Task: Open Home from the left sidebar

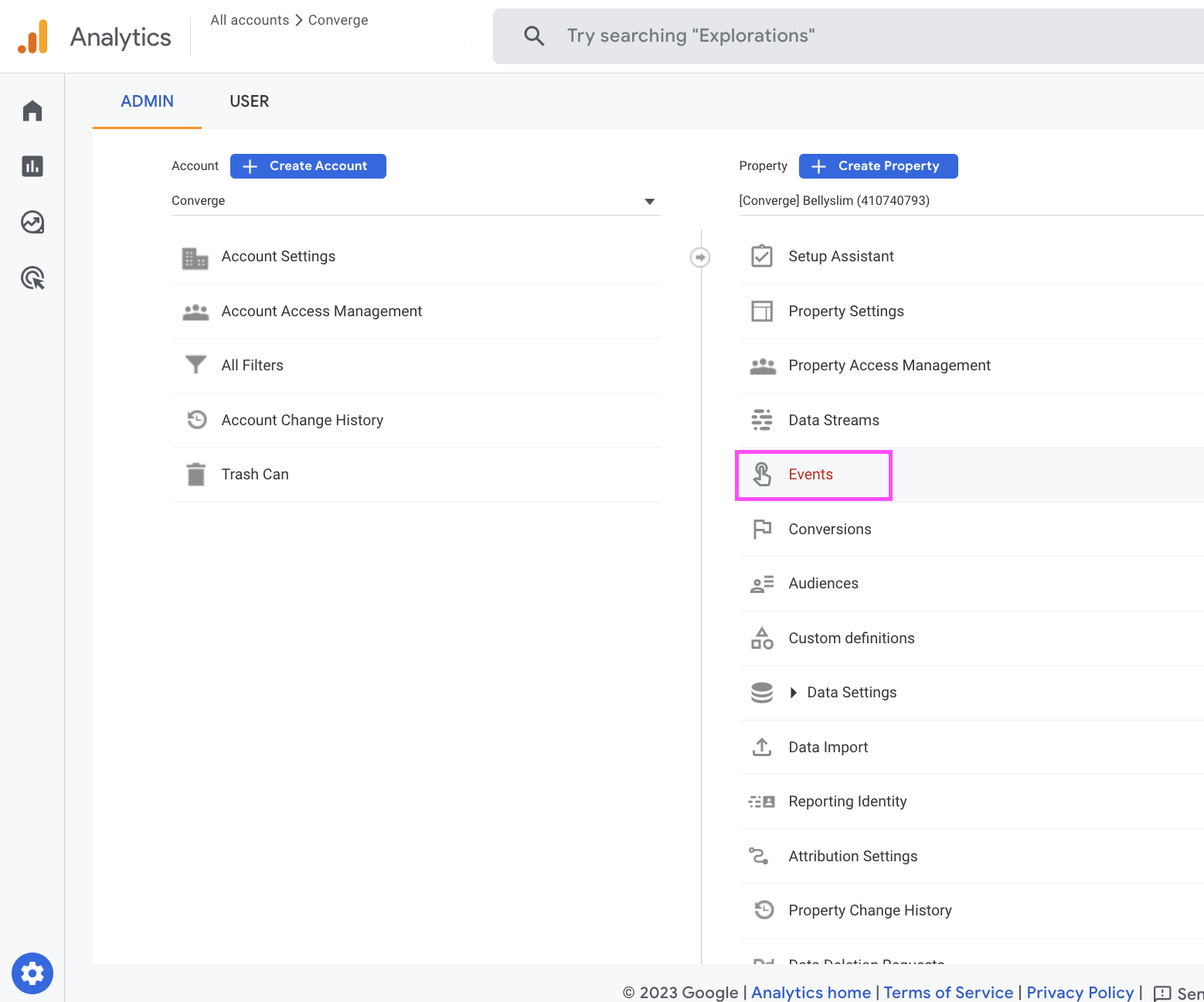Action: [32, 111]
